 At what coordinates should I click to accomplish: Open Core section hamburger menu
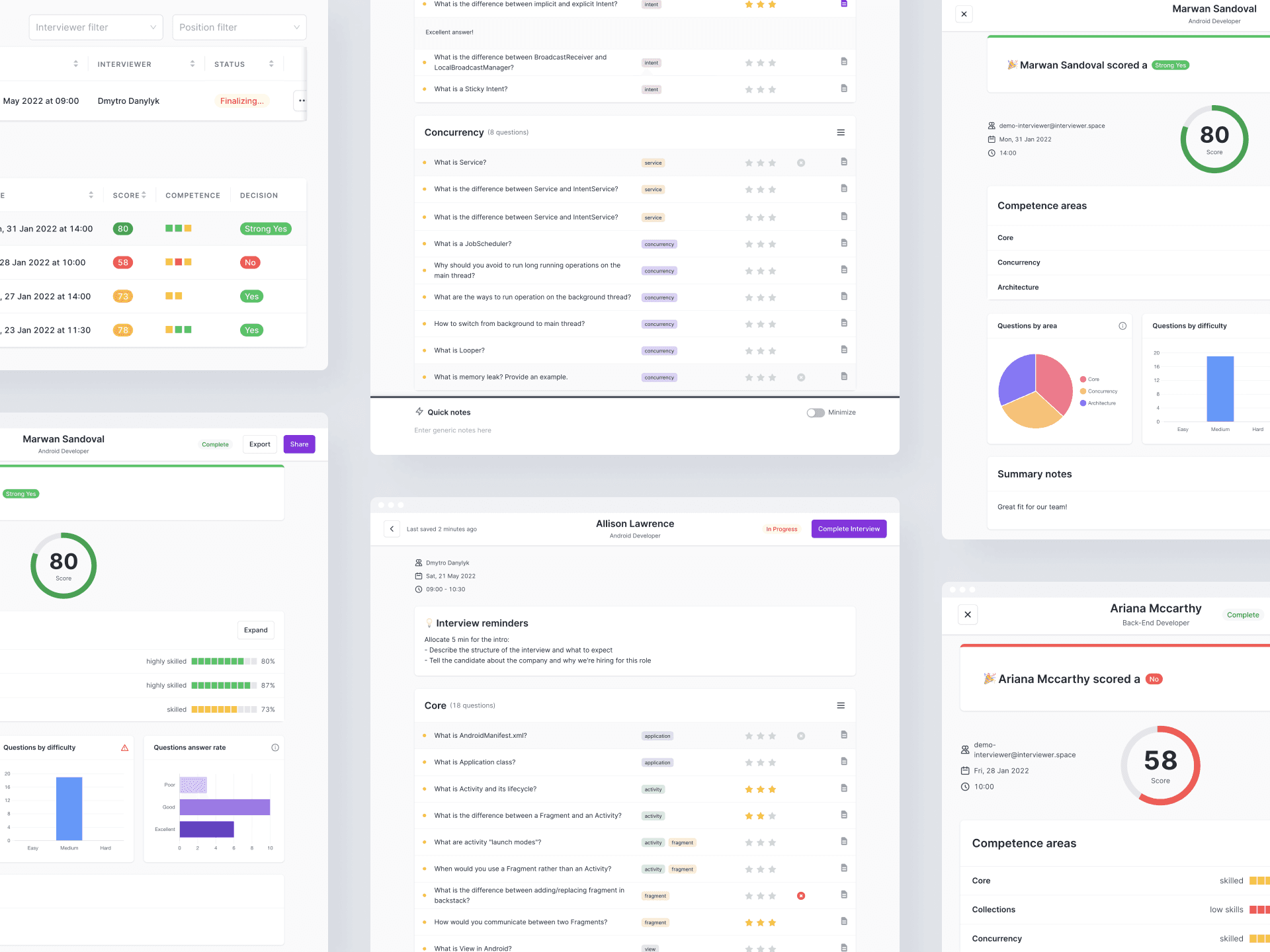coord(841,706)
